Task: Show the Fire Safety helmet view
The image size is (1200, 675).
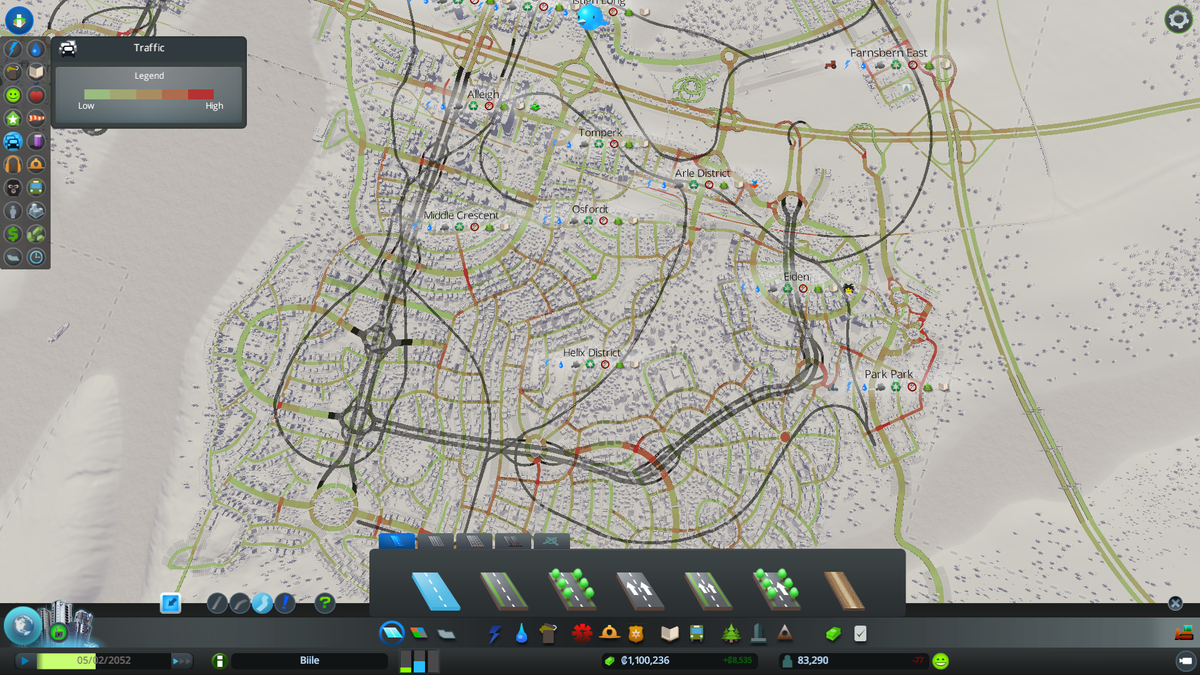Action: click(36, 164)
